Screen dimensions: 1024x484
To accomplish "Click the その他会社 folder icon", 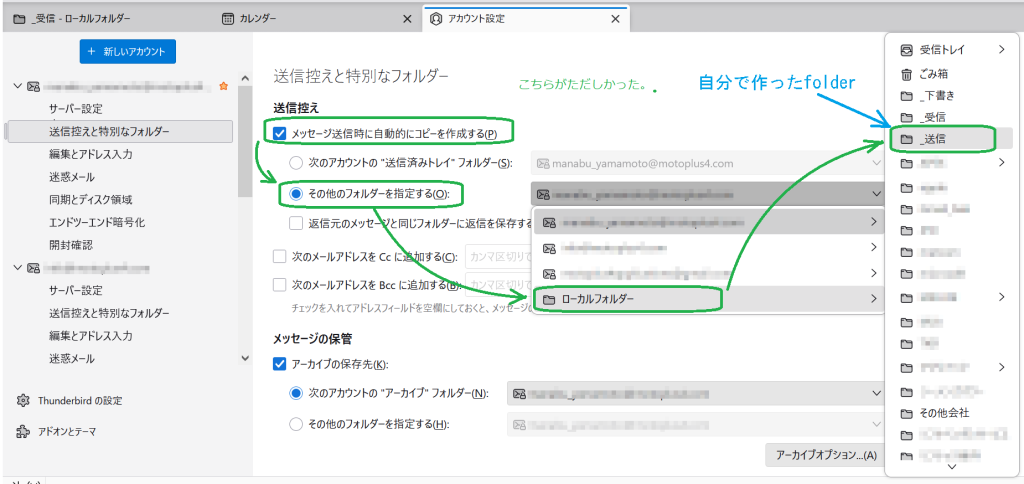I will (x=906, y=412).
